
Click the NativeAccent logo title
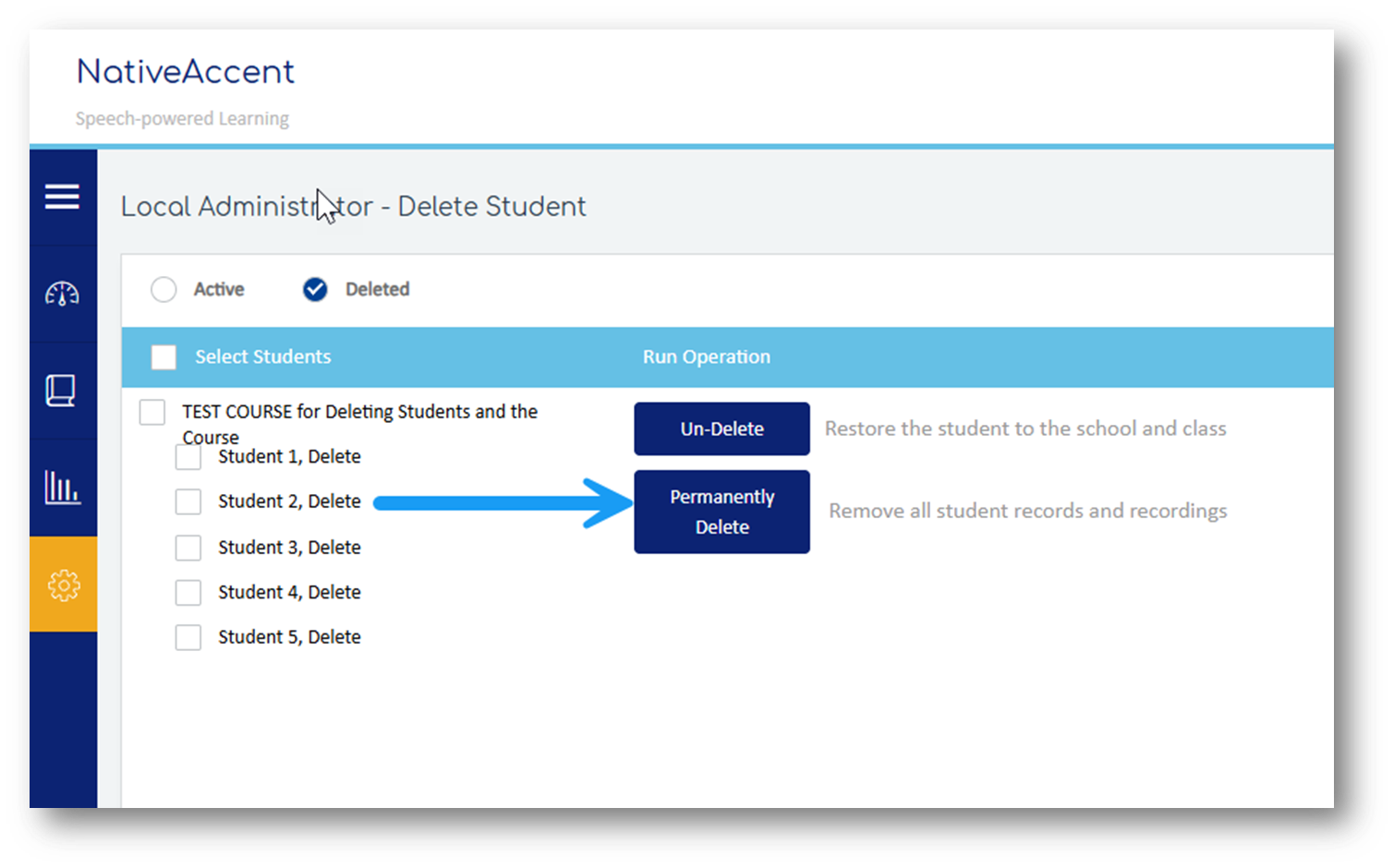(186, 72)
